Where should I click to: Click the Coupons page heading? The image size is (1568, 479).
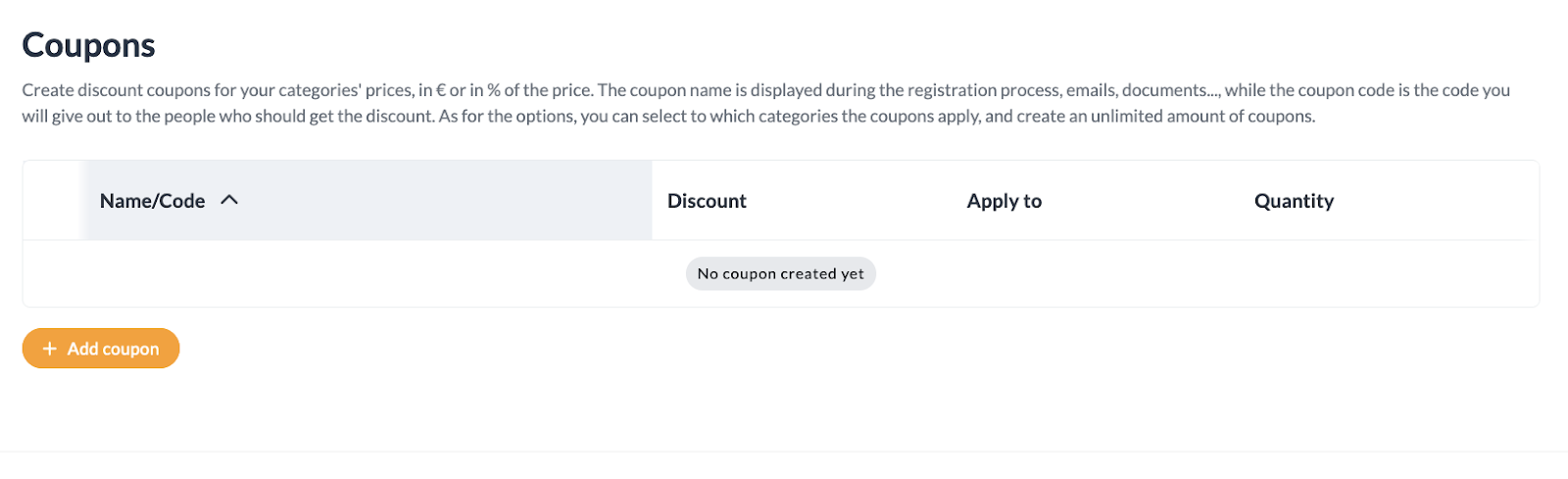[88, 45]
